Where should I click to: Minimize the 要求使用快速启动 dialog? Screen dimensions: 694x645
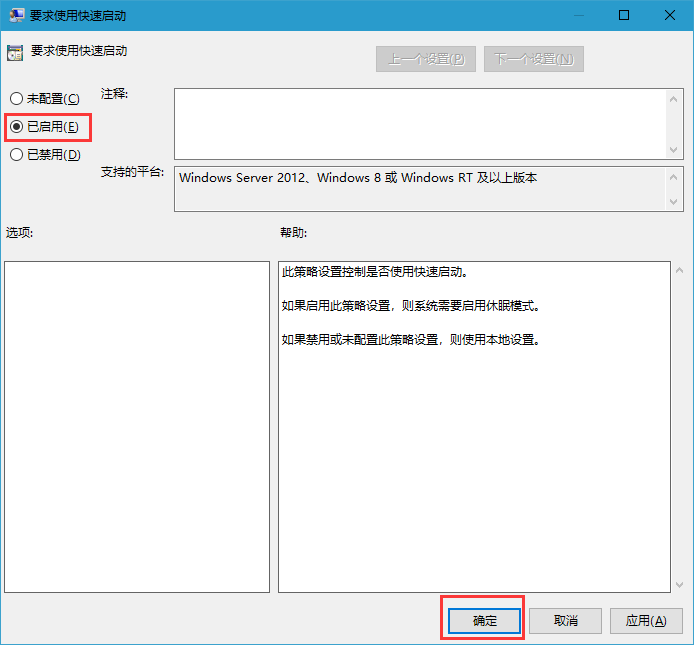577,16
